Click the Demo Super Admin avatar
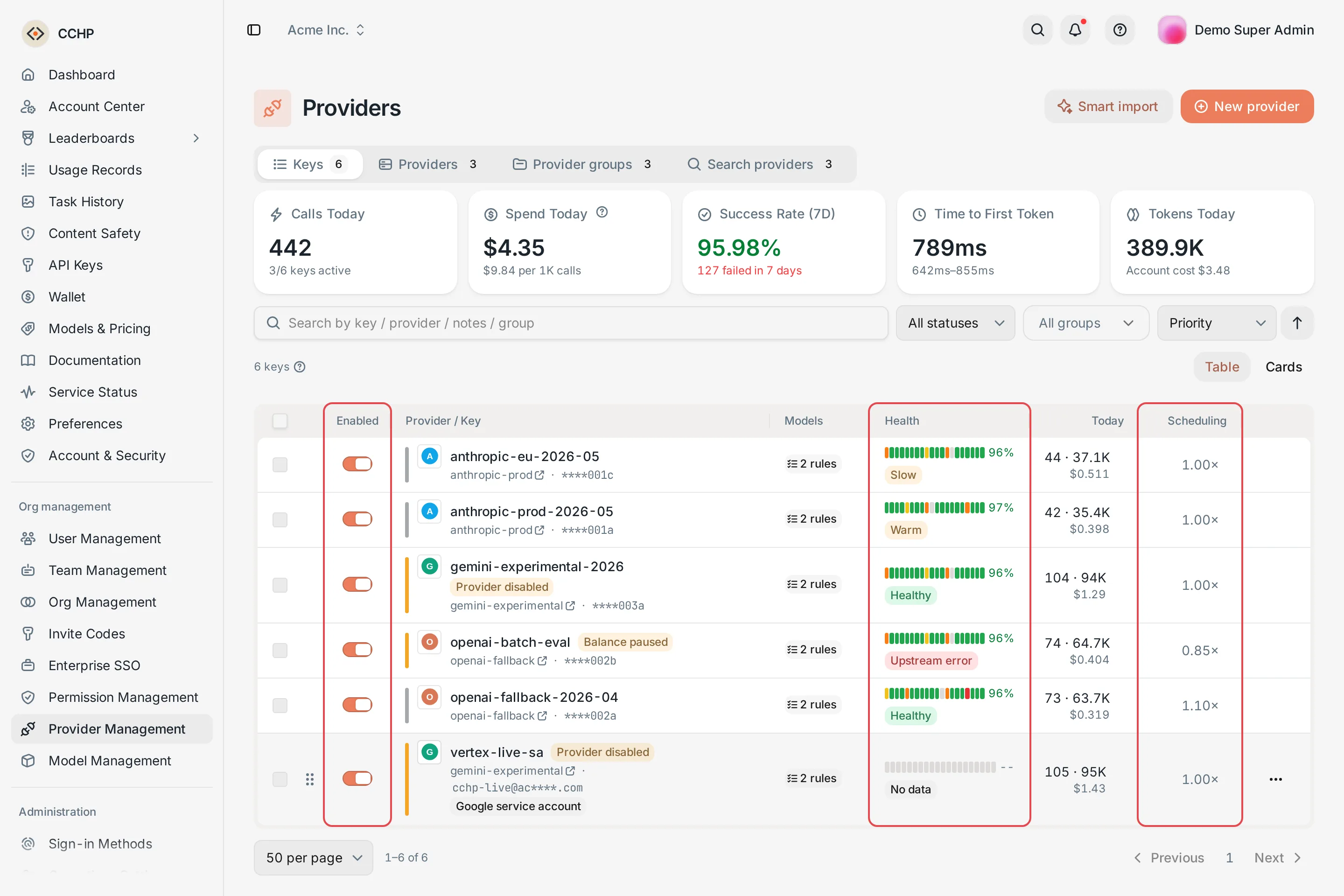The image size is (1344, 896). pyautogui.click(x=1171, y=30)
